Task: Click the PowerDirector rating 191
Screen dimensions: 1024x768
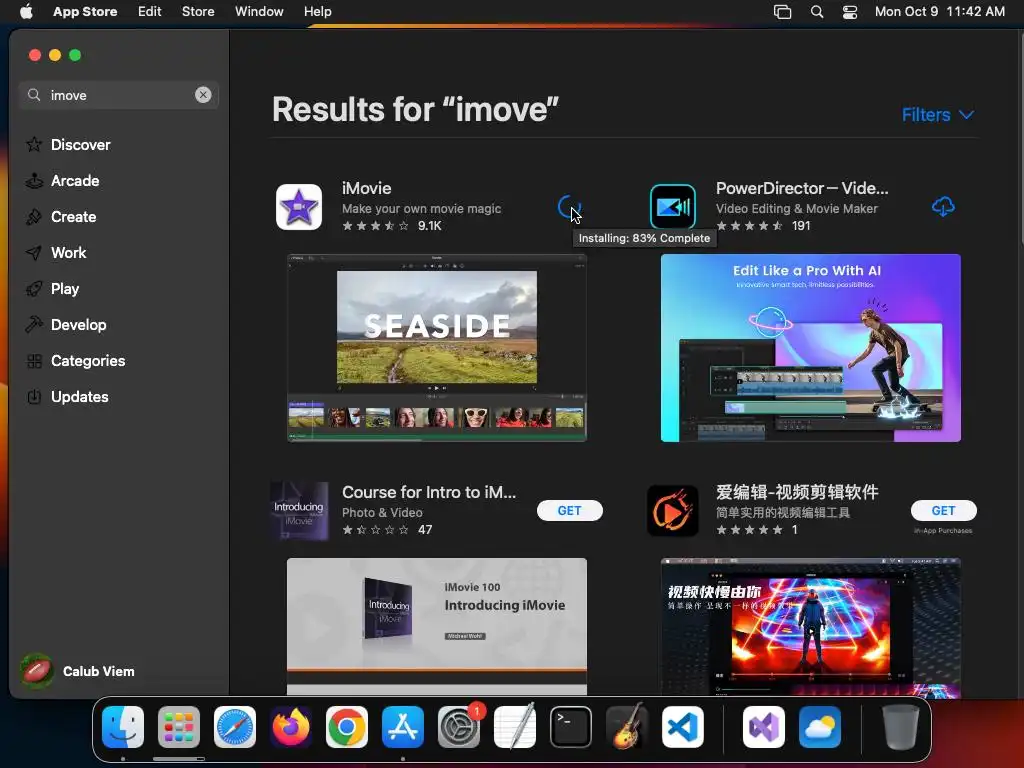Action: [763, 226]
